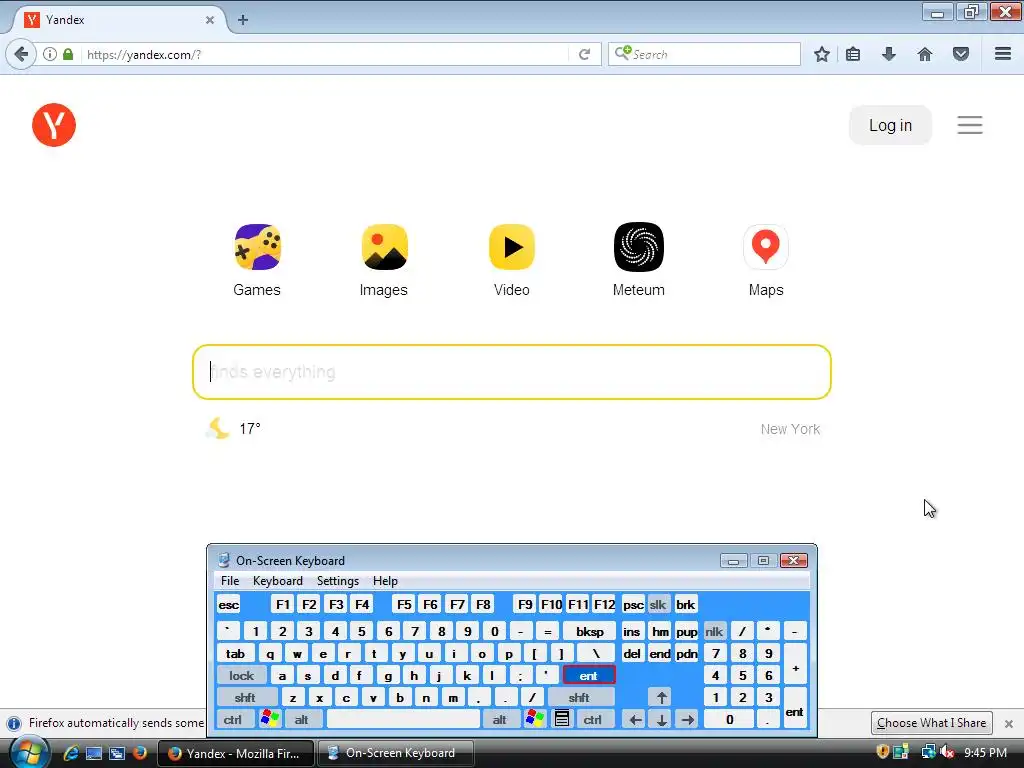Open the Meteum weather icon

[x=639, y=247]
